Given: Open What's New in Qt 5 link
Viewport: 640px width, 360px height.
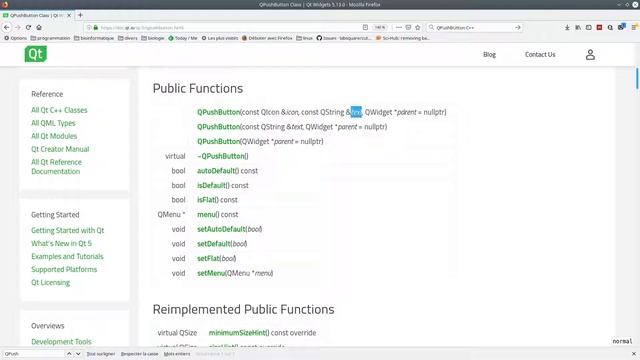Looking at the screenshot, I should (61, 244).
